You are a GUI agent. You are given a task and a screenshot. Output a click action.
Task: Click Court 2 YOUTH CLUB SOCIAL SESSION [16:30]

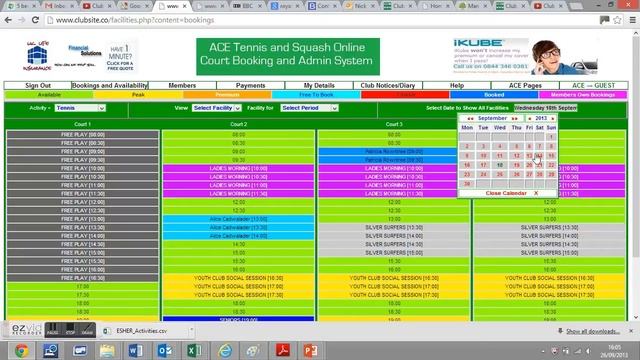point(238,278)
